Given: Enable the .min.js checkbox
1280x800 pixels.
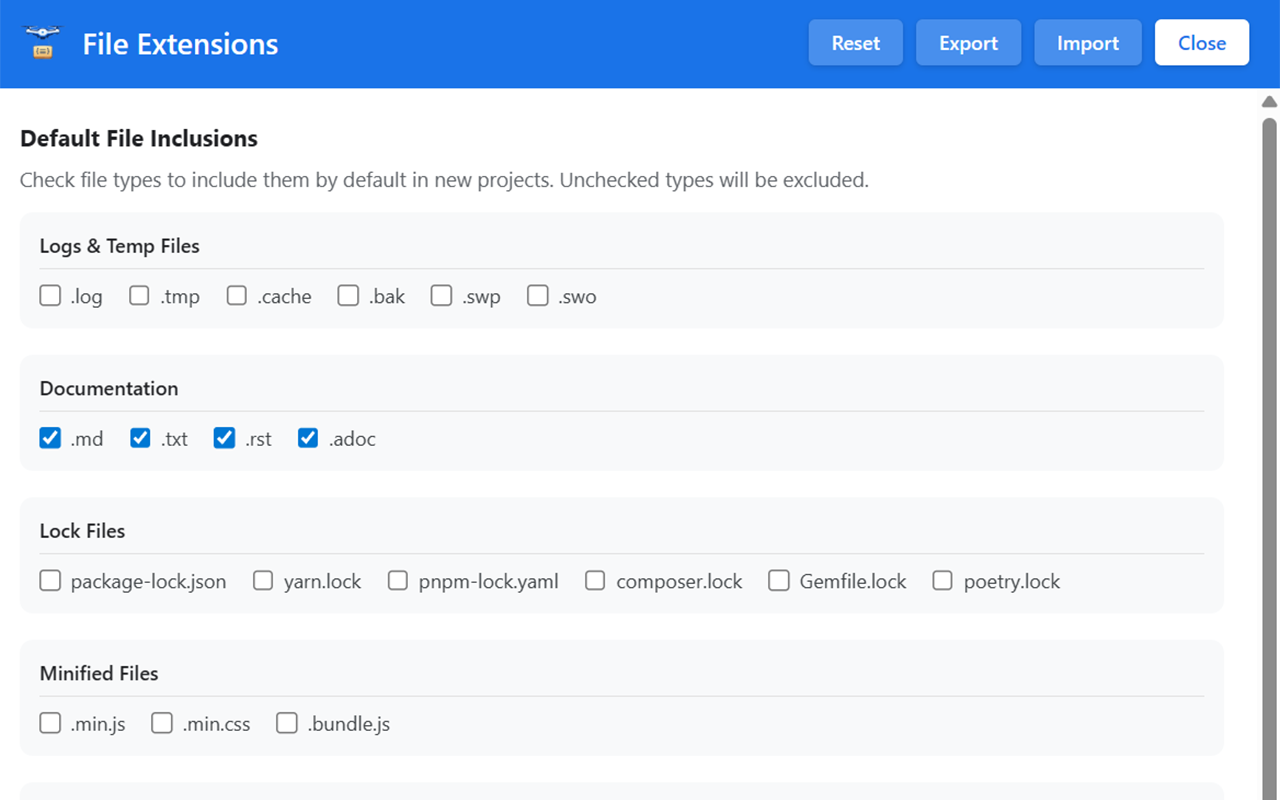Looking at the screenshot, I should click(50, 722).
